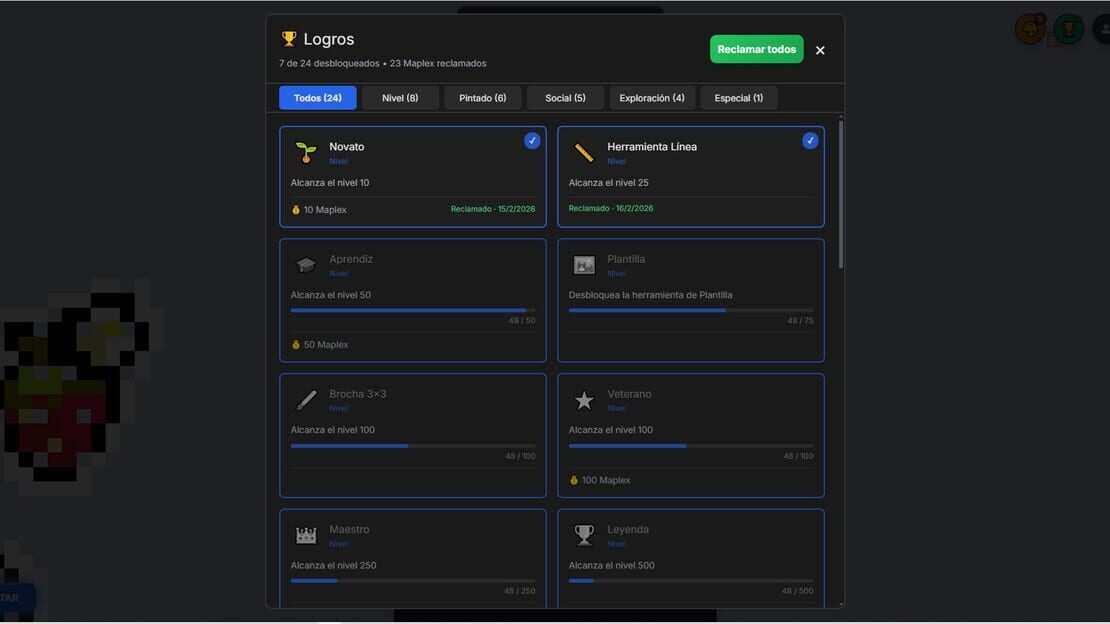Click the "Reclamado · 16/2/2026" text
Viewport: 1110px width, 624px height.
click(x=611, y=208)
